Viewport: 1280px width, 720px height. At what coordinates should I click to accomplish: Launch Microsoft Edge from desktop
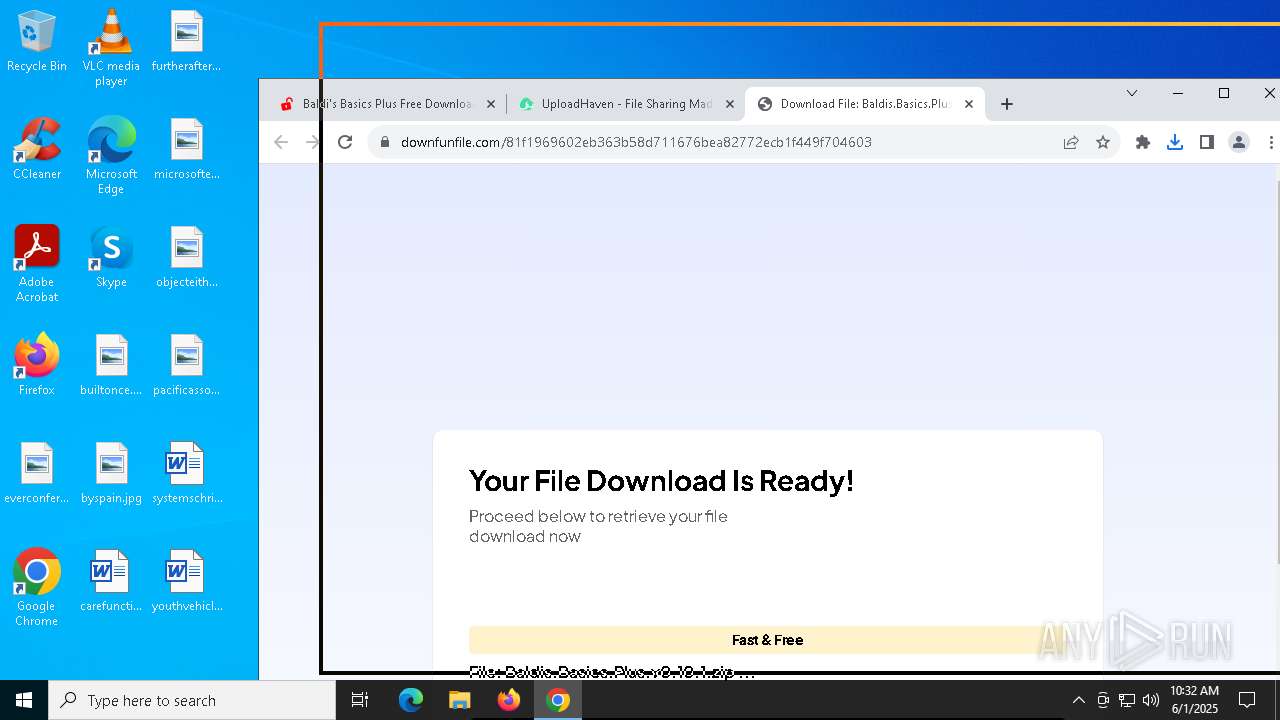click(111, 156)
